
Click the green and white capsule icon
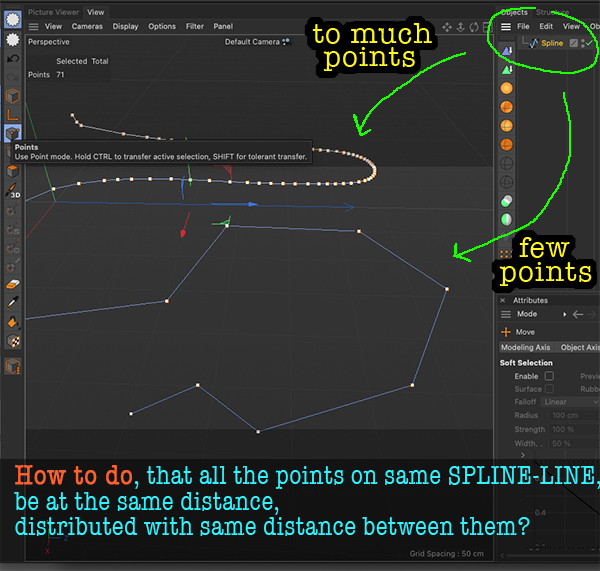507,201
